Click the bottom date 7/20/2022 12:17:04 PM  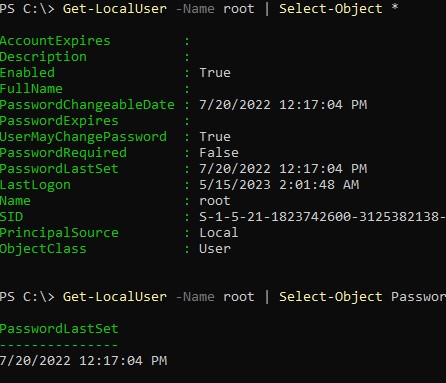tap(83, 361)
